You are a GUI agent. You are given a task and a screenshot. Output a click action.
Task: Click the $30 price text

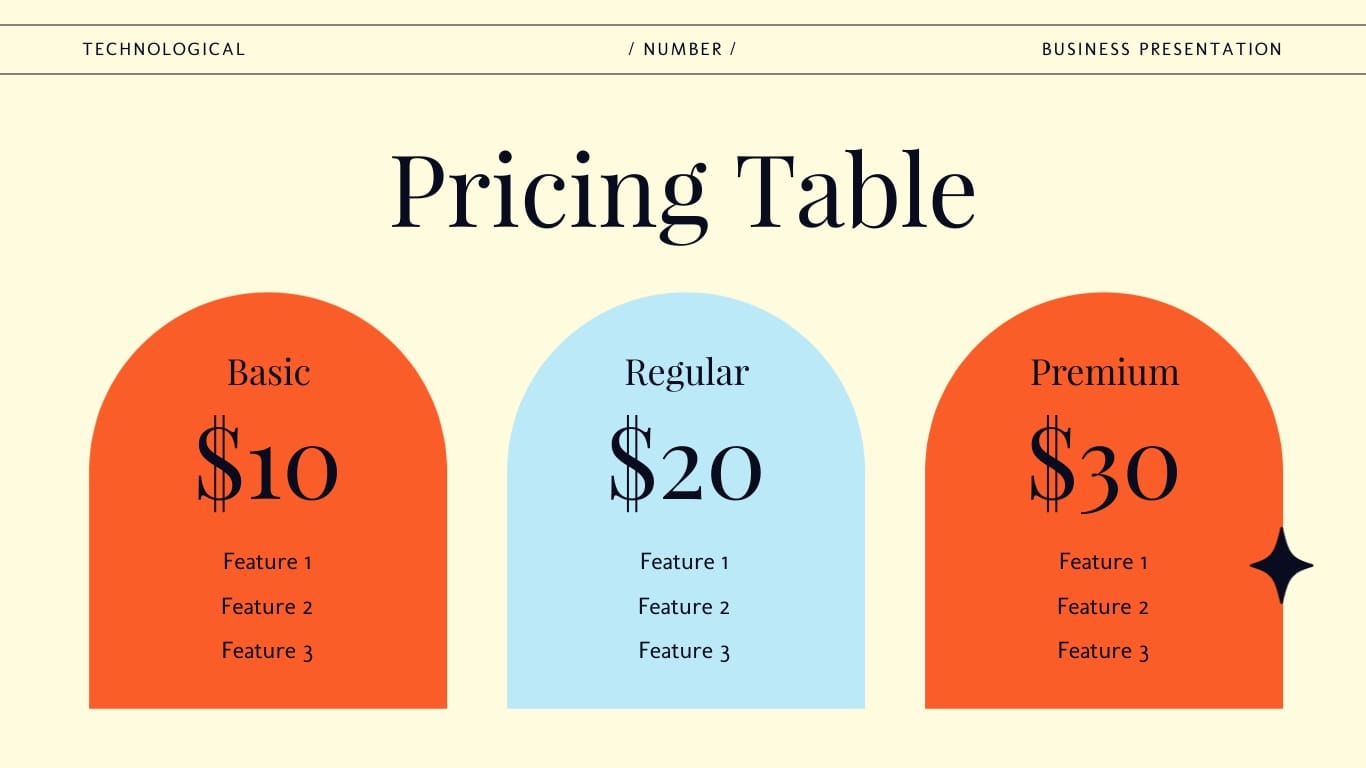click(1104, 465)
